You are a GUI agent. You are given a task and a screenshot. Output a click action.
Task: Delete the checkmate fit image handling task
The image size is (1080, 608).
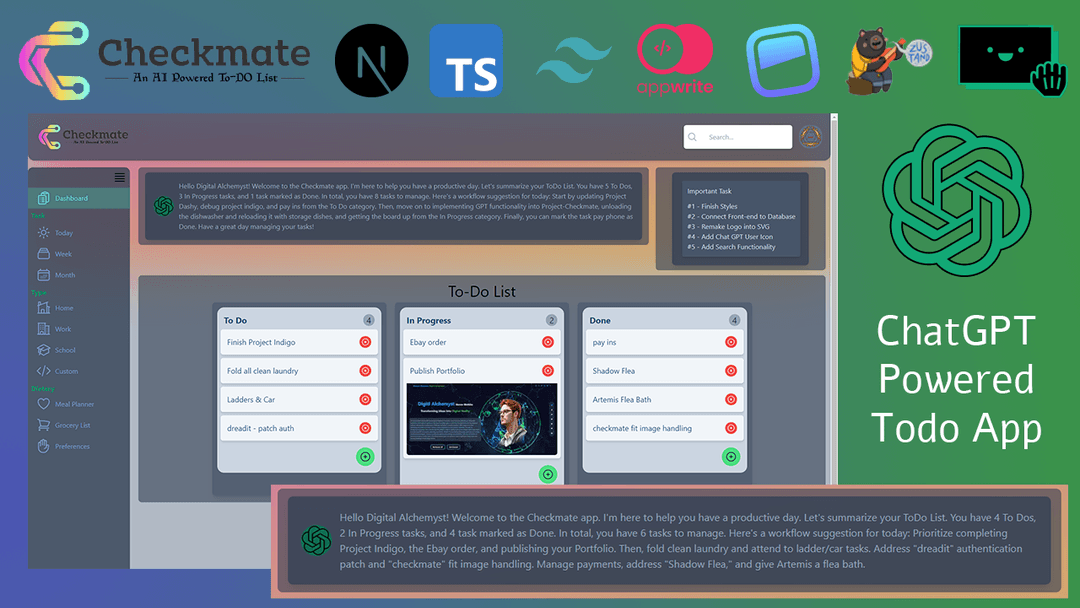pyautogui.click(x=731, y=428)
